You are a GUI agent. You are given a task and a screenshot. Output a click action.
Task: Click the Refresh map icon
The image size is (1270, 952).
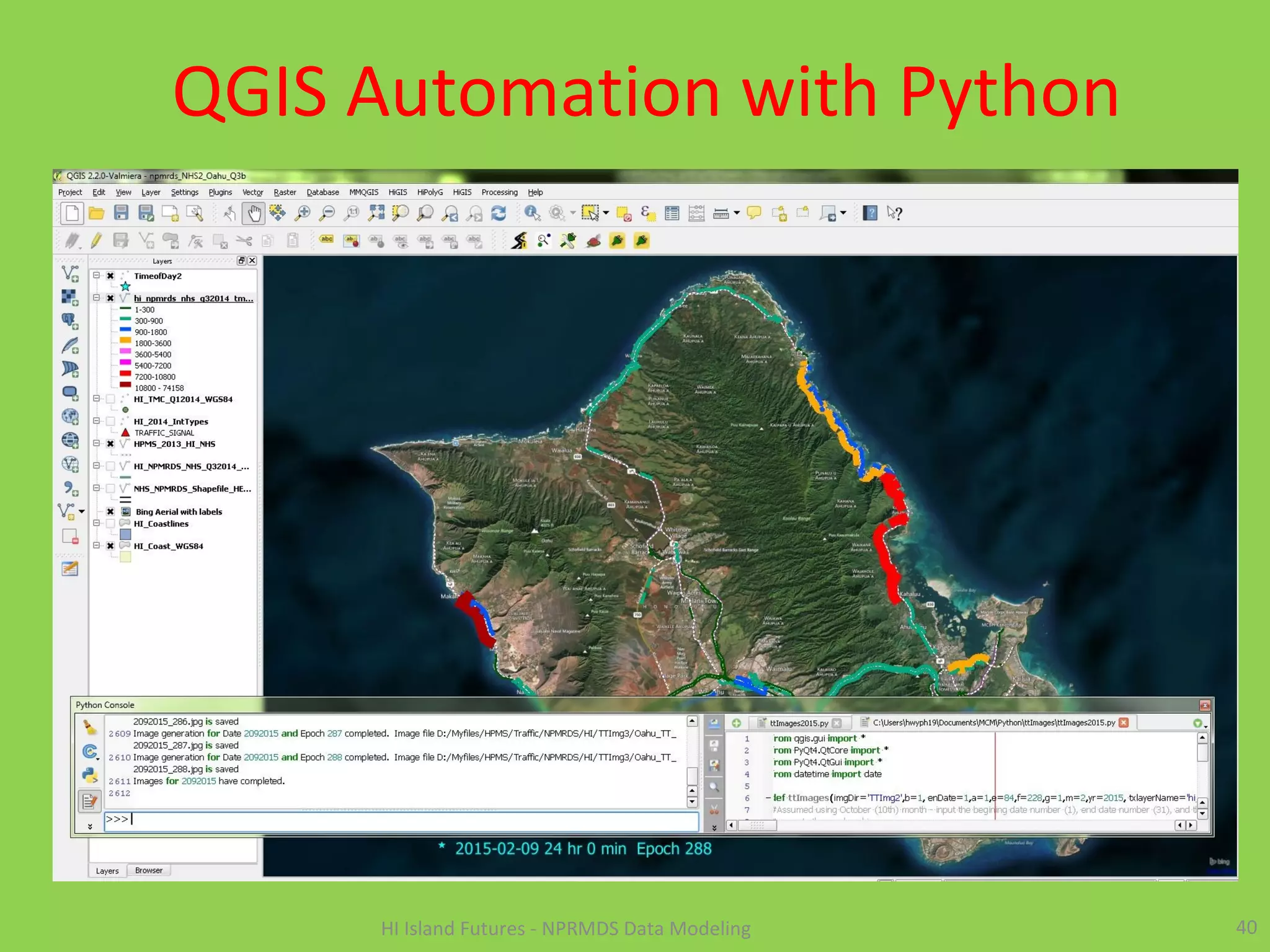(499, 213)
